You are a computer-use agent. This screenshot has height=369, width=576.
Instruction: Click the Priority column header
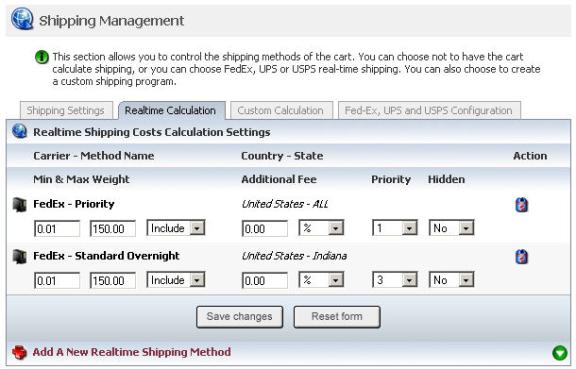[391, 180]
